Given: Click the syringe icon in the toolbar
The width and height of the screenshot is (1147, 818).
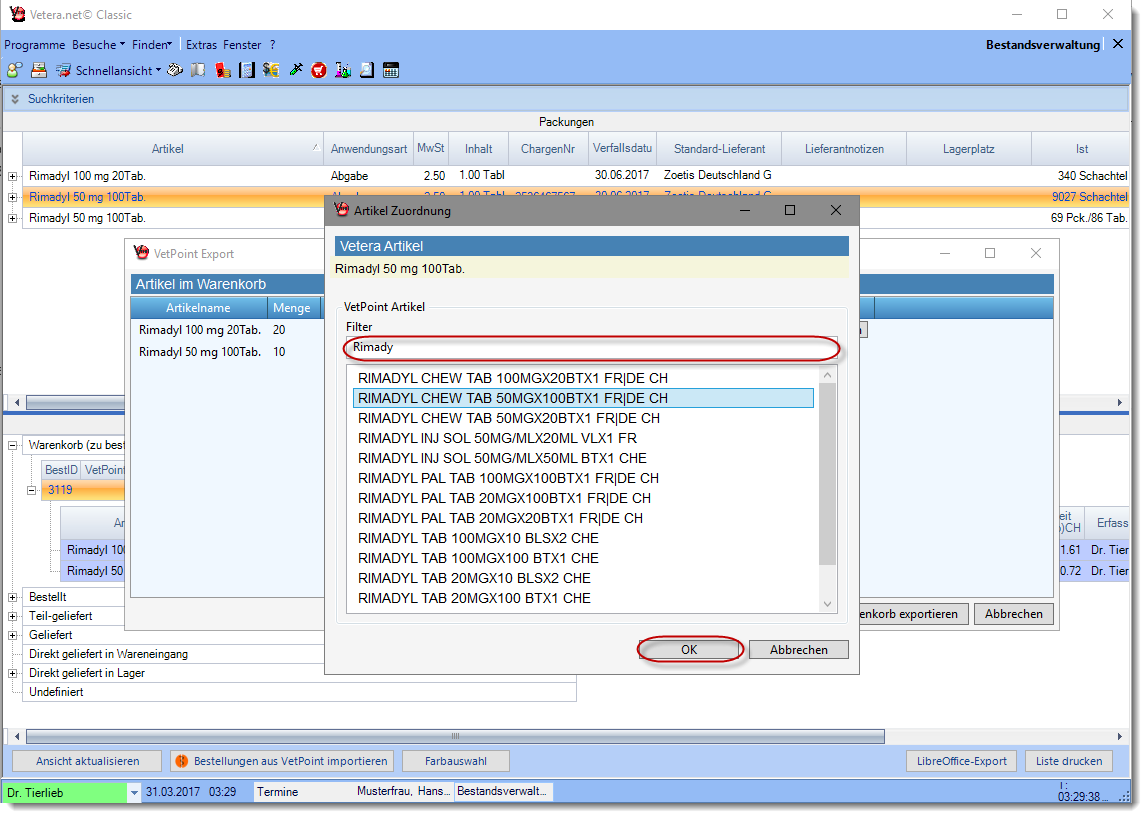Looking at the screenshot, I should [295, 70].
